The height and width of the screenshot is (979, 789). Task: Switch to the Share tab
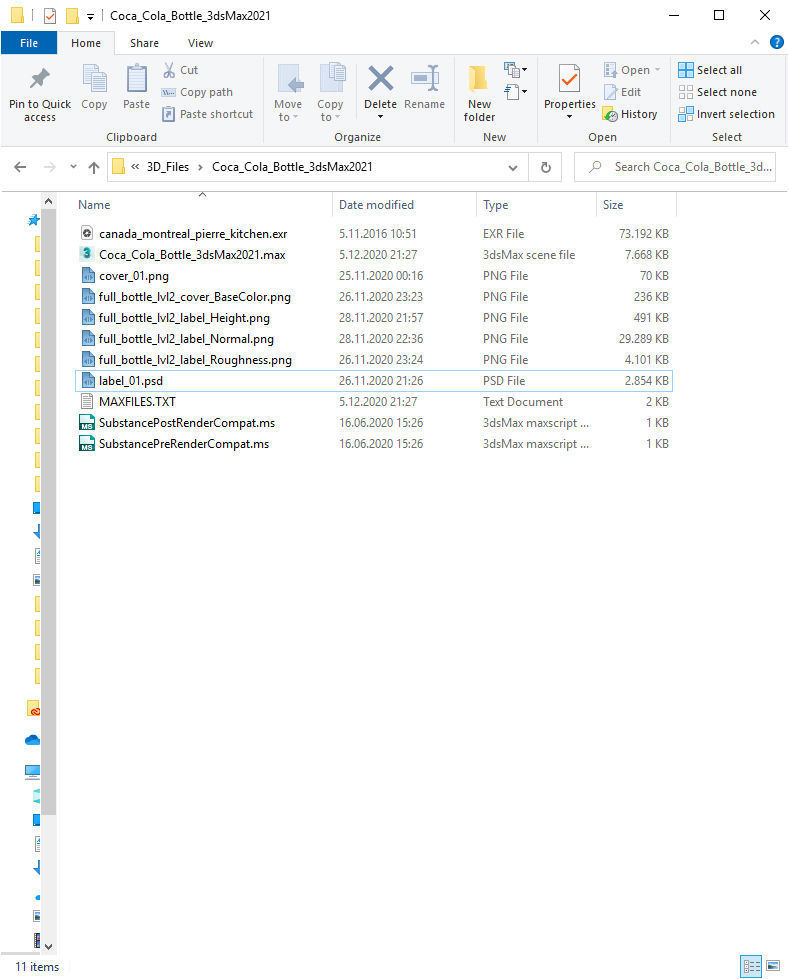pos(144,43)
